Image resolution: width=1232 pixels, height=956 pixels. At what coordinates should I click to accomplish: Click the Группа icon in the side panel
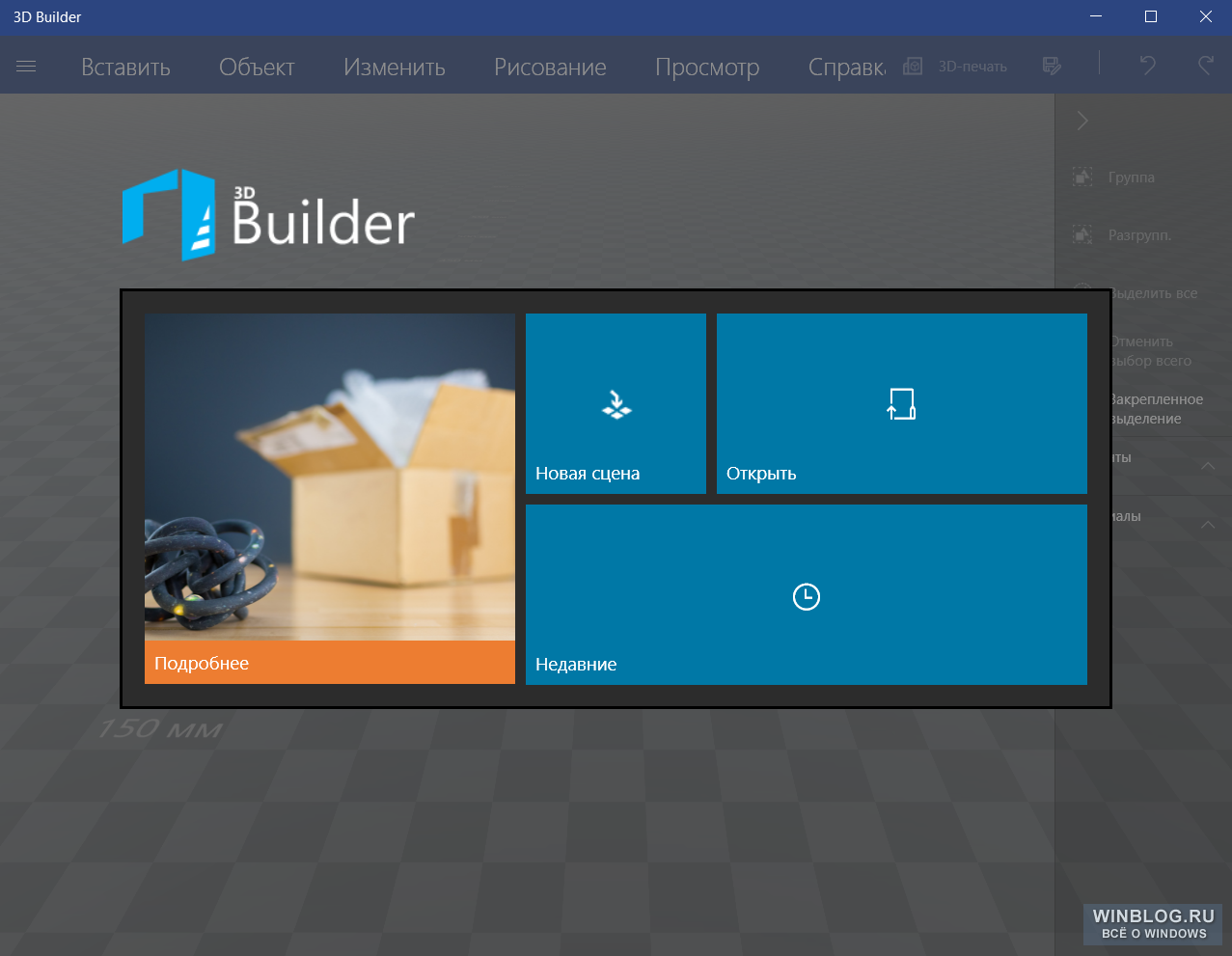[x=1083, y=178]
